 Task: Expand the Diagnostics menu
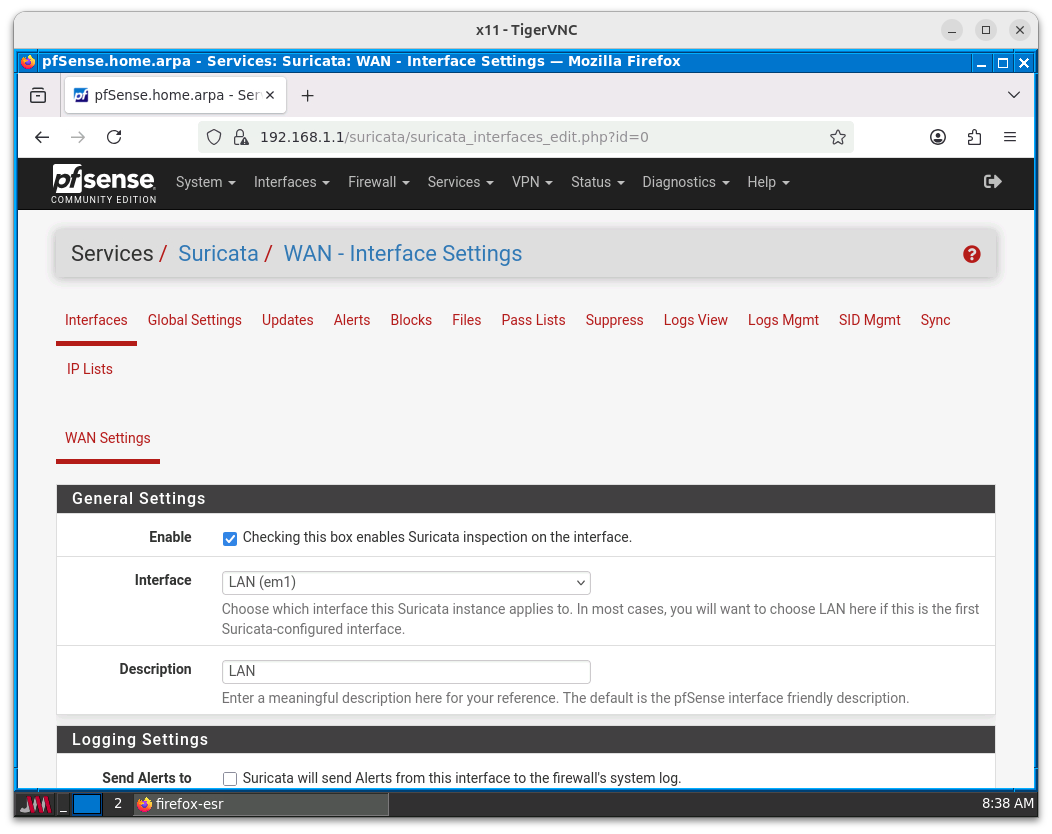(x=686, y=183)
